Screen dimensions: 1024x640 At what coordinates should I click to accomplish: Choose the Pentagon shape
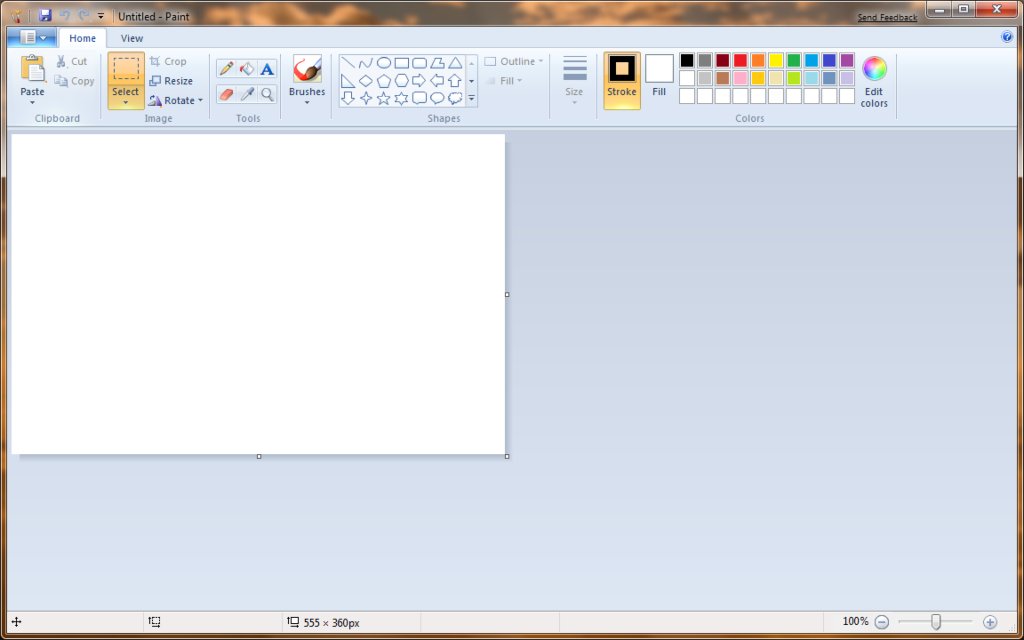pyautogui.click(x=384, y=81)
